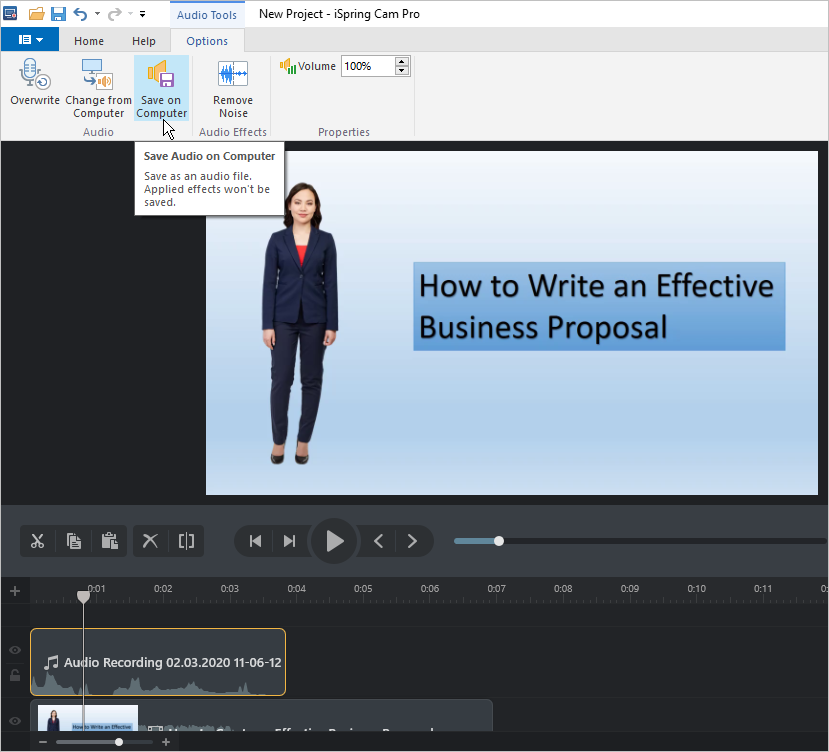The image size is (829, 752).
Task: Toggle audio track lock icon
Action: 15,675
